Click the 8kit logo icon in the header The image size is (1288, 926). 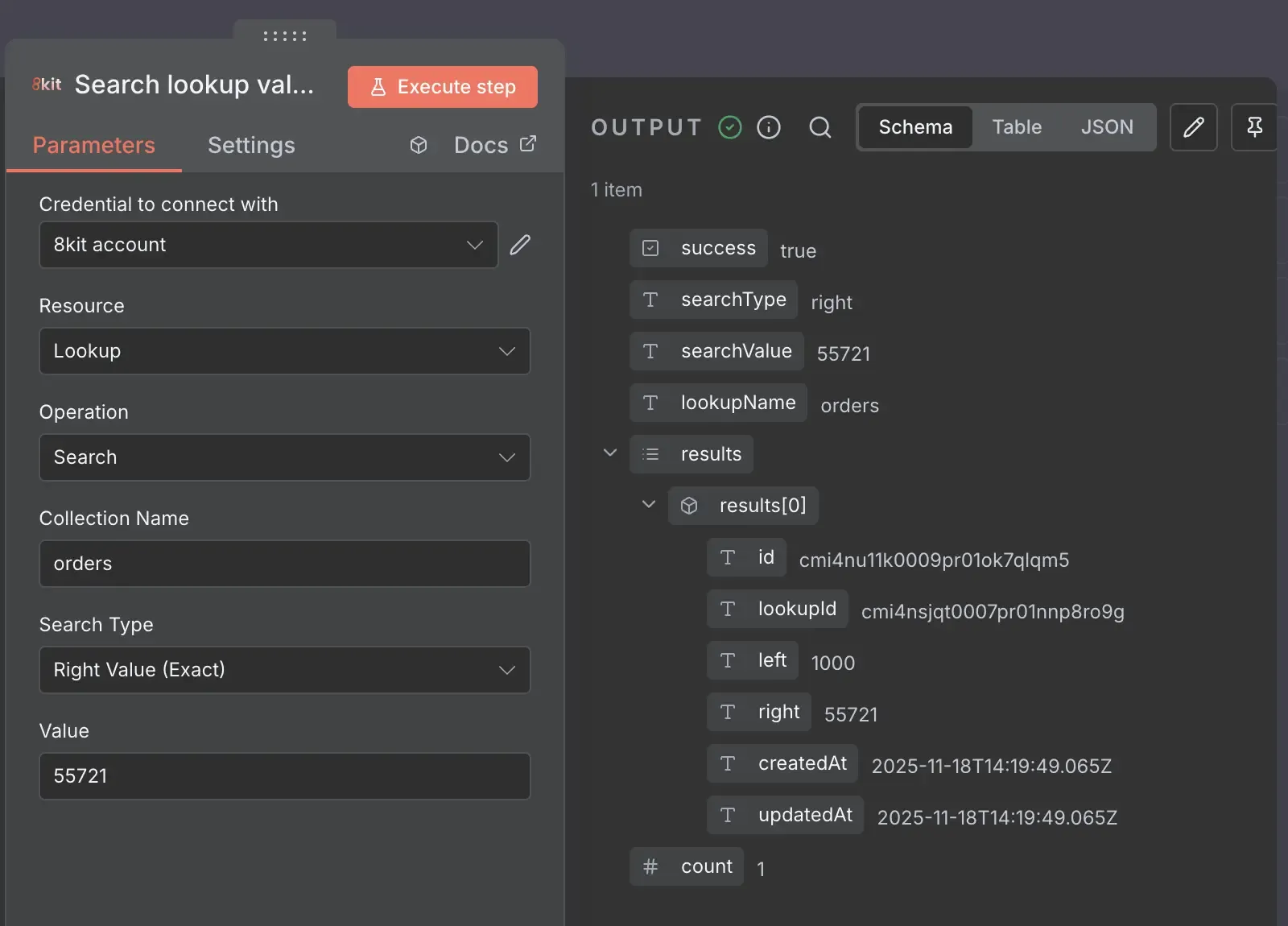pos(47,84)
